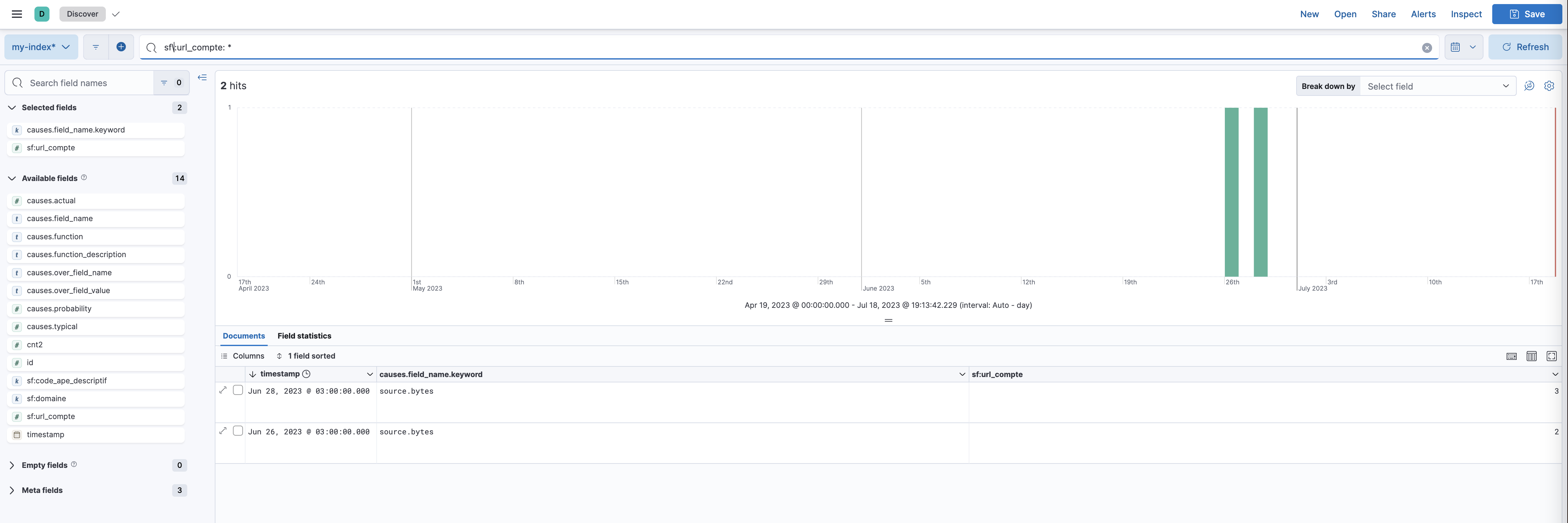Open the main navigation hamburger menu
The height and width of the screenshot is (523, 1568).
coord(16,13)
